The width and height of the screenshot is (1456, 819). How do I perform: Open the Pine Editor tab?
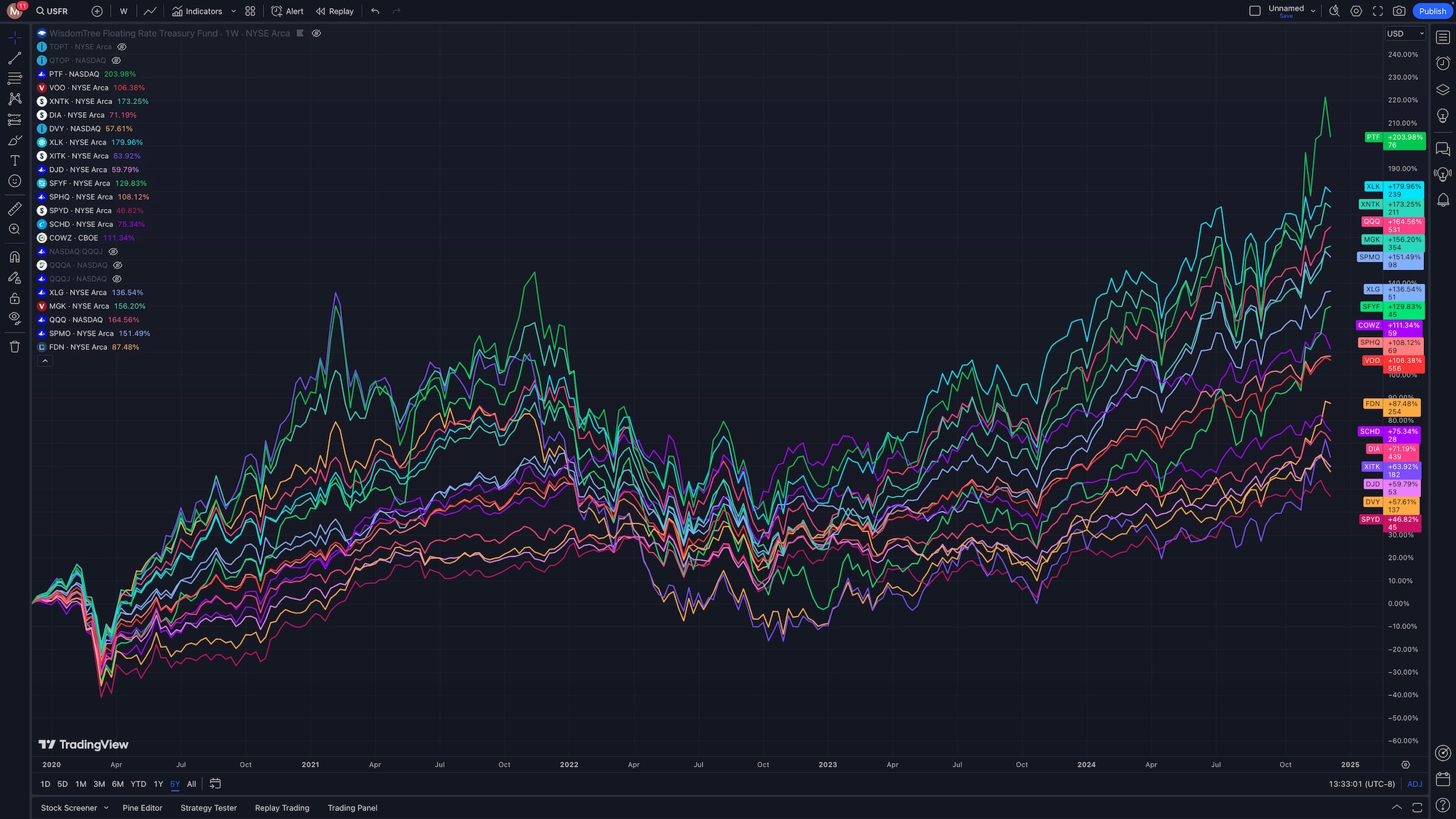143,808
